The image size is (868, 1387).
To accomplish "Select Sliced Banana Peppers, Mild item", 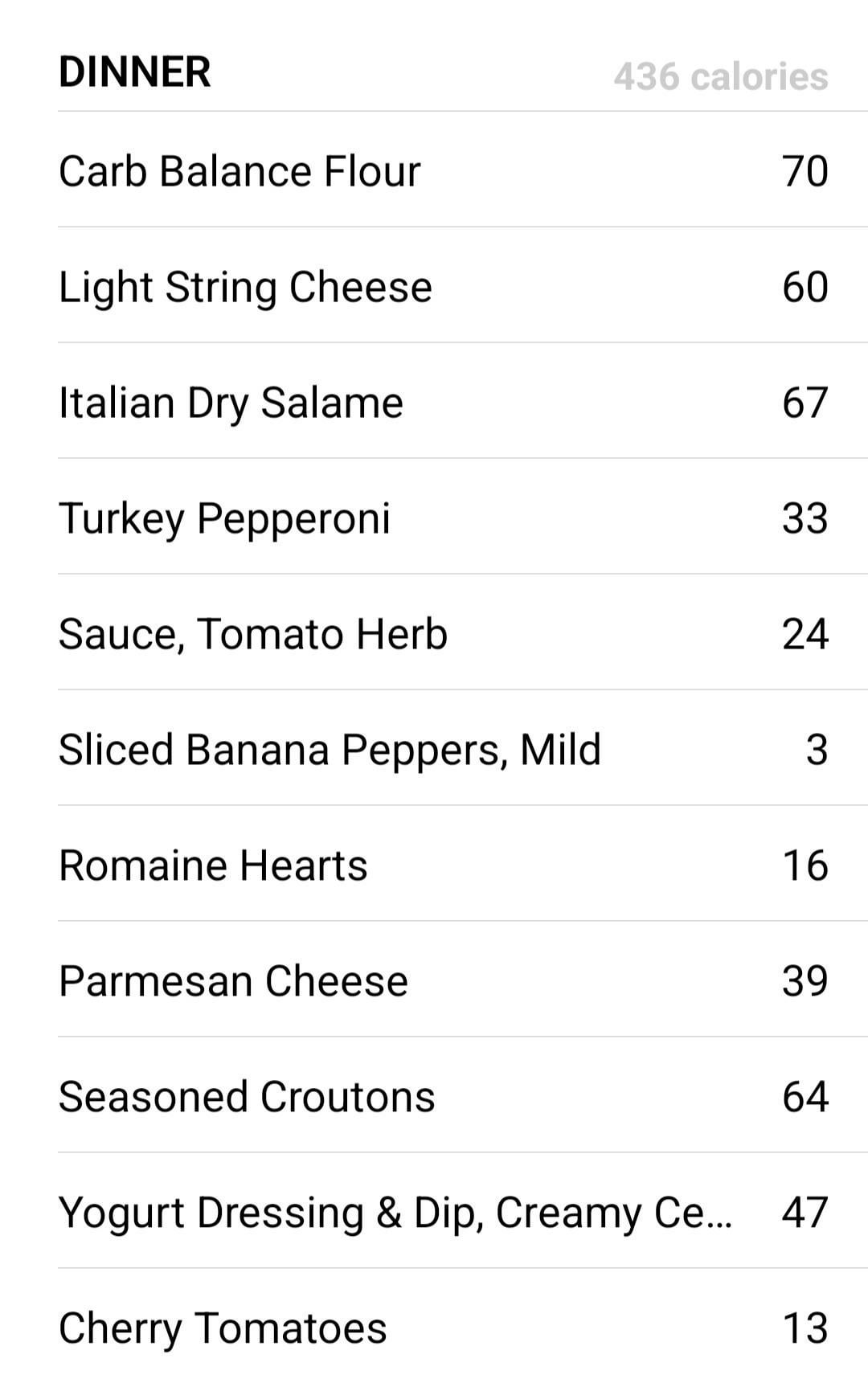I will point(463,748).
